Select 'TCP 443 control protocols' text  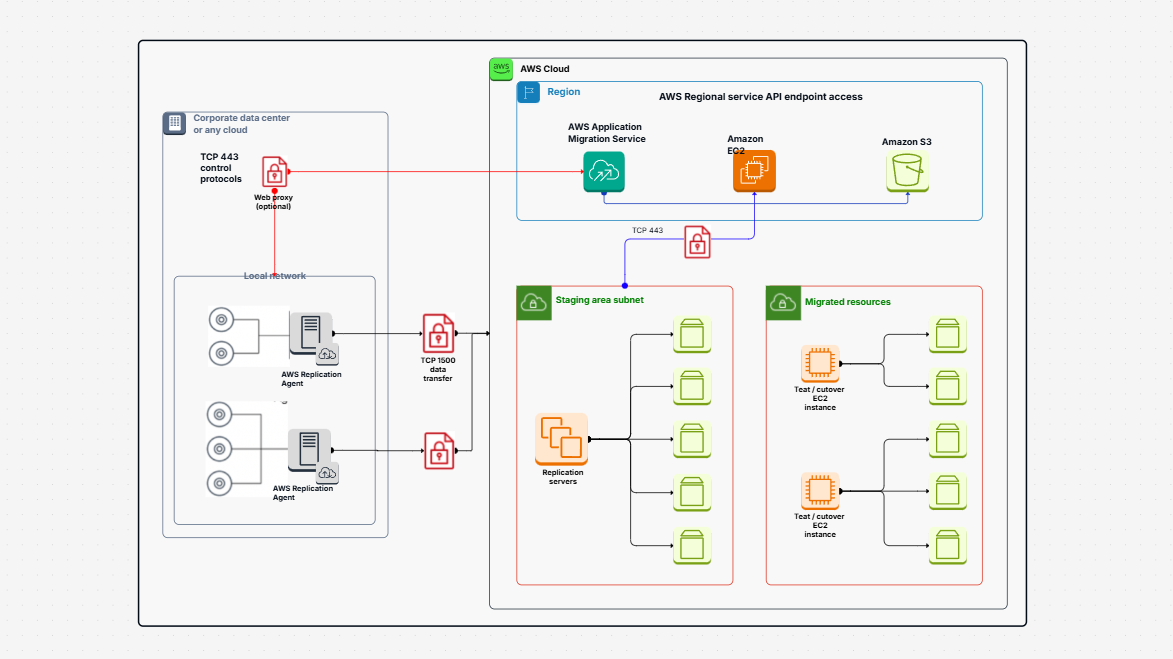coord(221,168)
